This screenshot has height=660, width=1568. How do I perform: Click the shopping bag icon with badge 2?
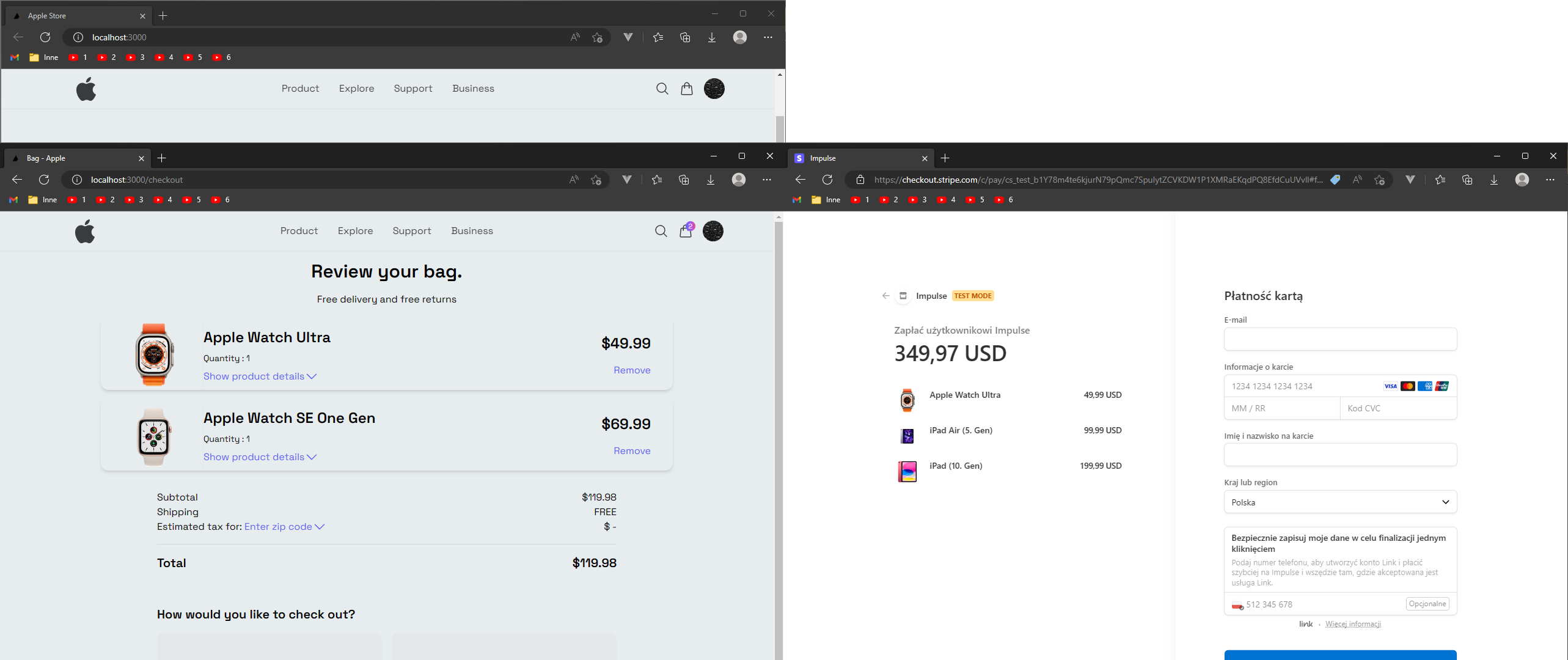click(x=686, y=231)
